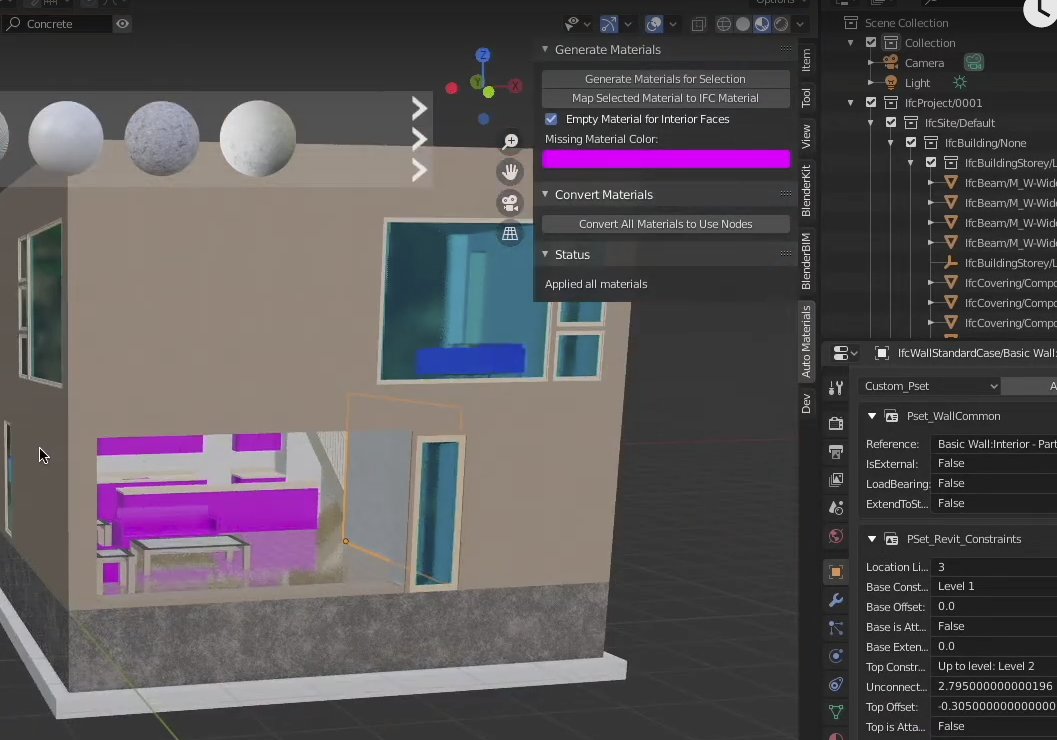Switch perspective/orthographic with grid icon
The image size is (1057, 740).
510,233
